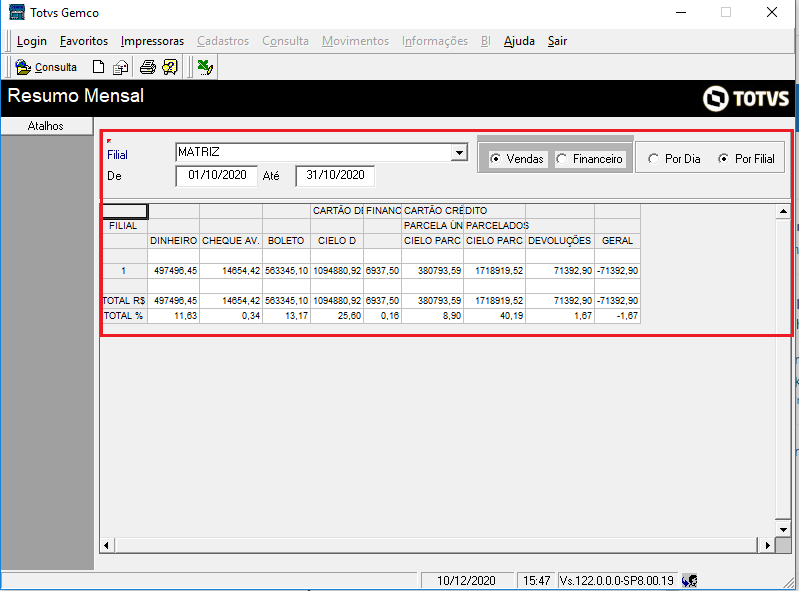The height and width of the screenshot is (591, 799).
Task: Open the Cadastros menu
Action: (223, 41)
